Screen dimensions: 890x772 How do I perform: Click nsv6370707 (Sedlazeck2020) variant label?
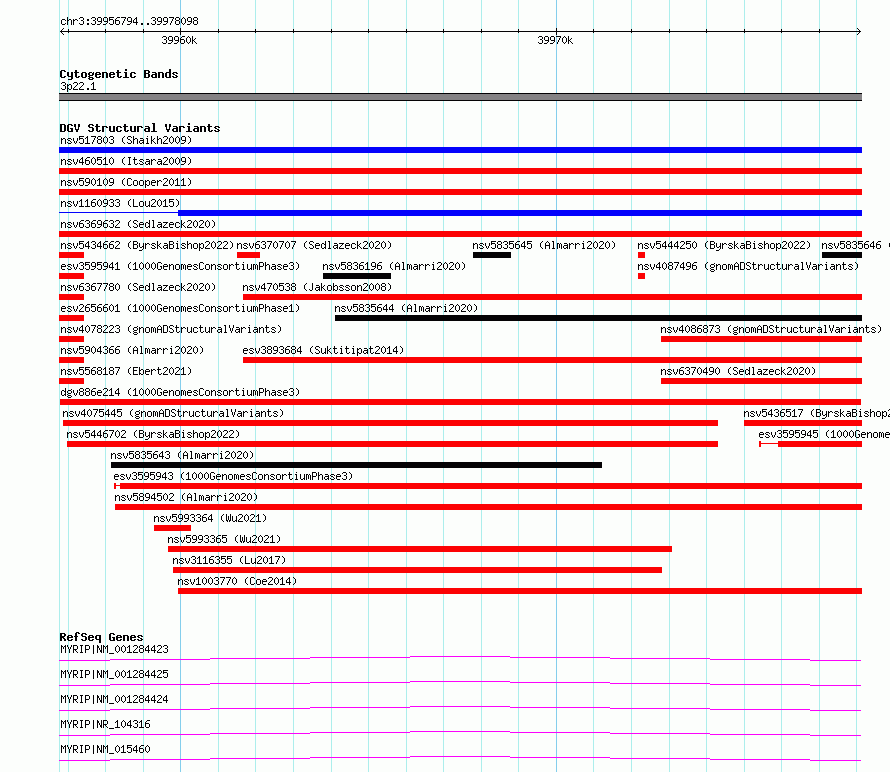click(314, 245)
